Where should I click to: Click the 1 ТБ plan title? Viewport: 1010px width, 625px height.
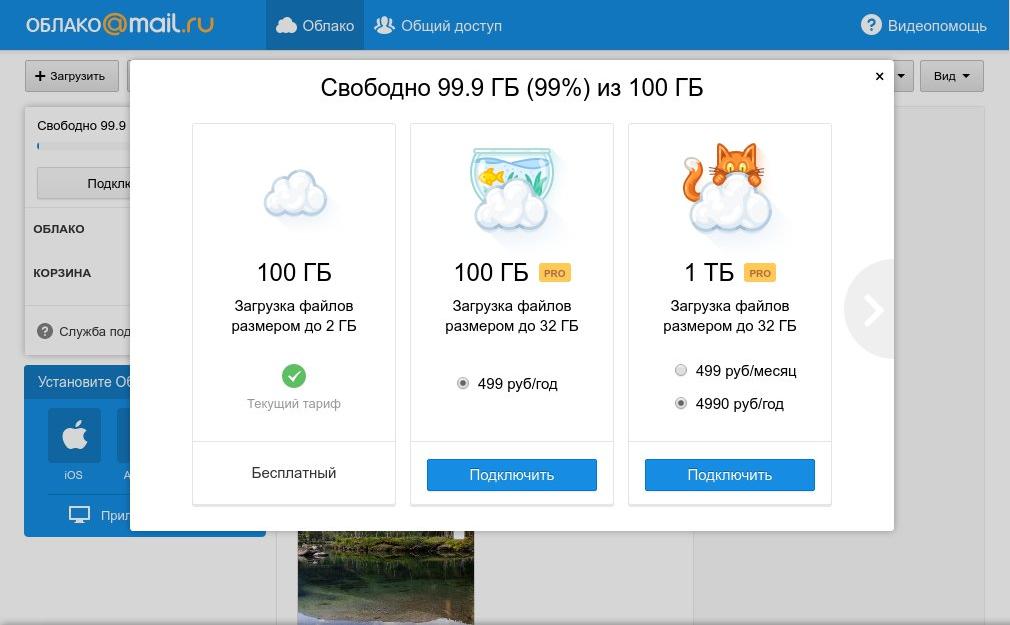tap(709, 273)
